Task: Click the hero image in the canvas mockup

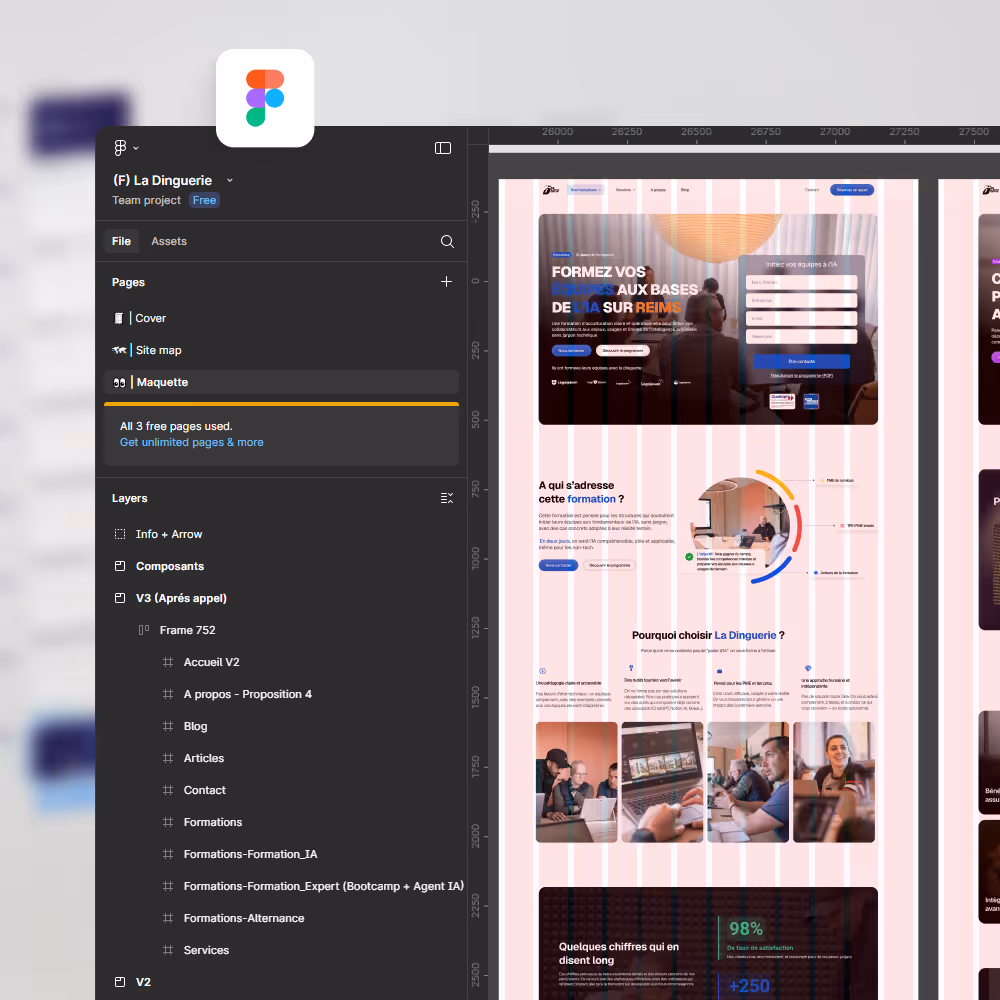Action: pos(708,319)
